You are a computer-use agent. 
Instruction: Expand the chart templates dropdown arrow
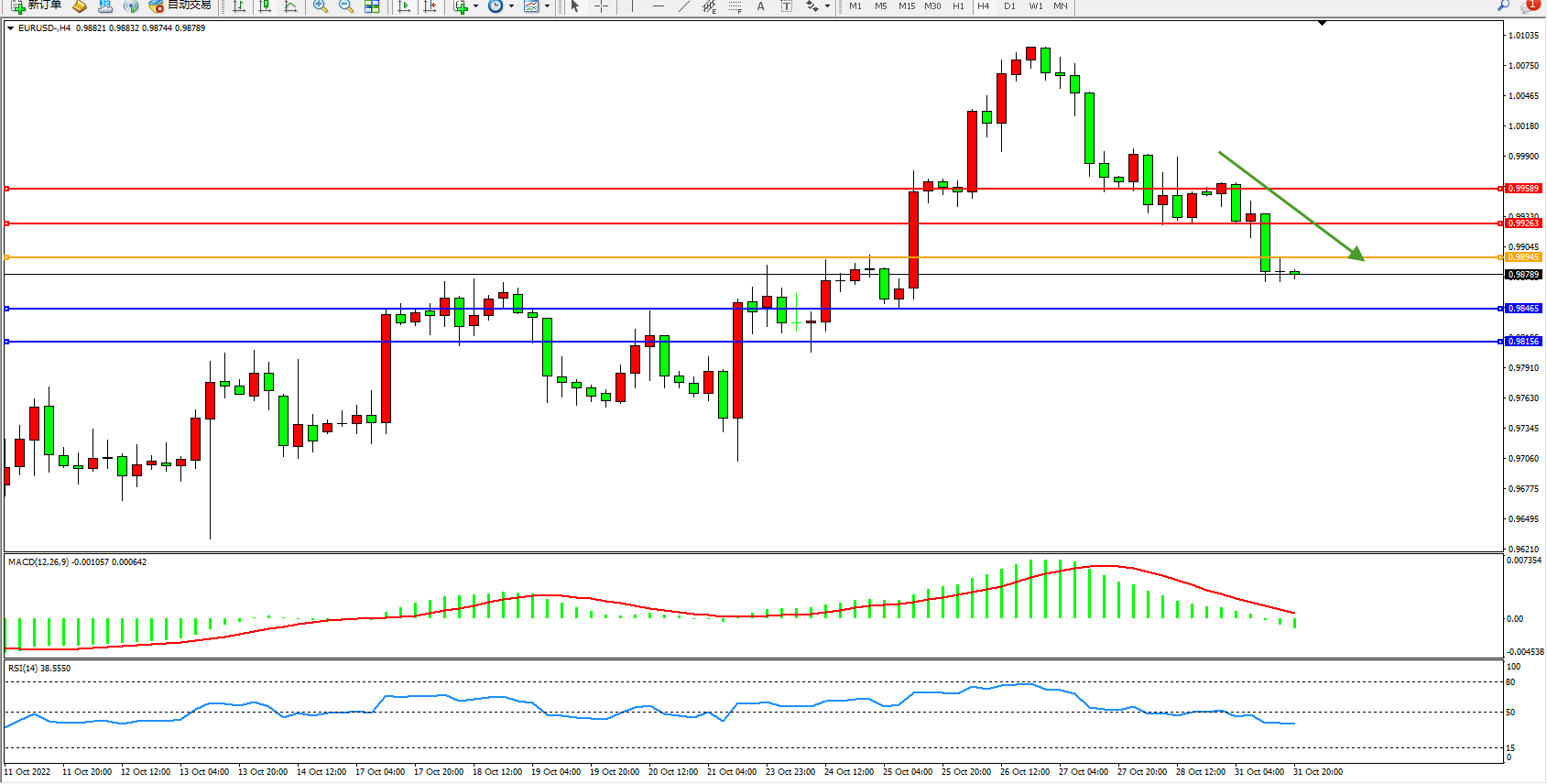coord(547,6)
